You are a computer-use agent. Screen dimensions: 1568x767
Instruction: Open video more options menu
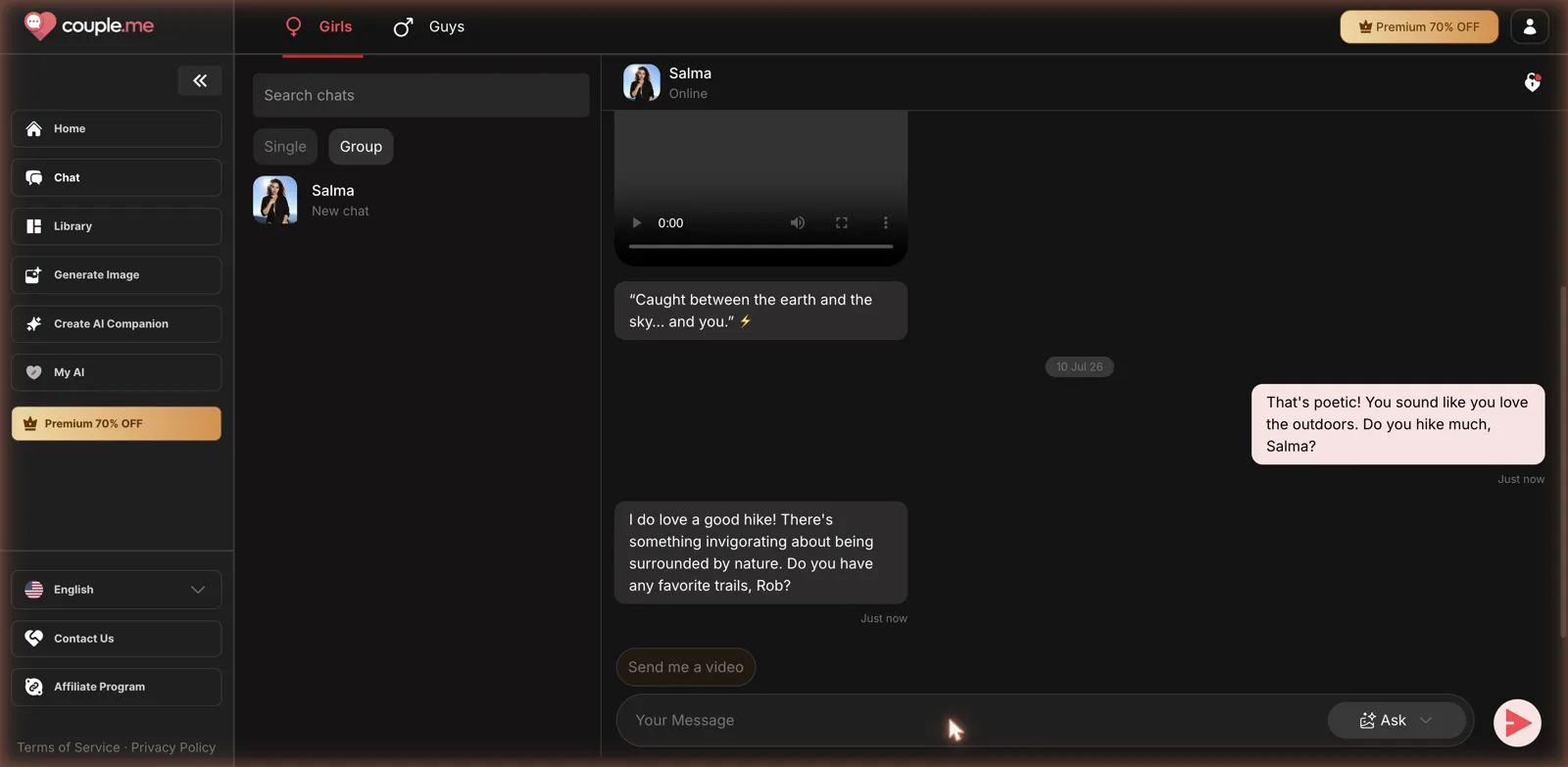pos(886,223)
